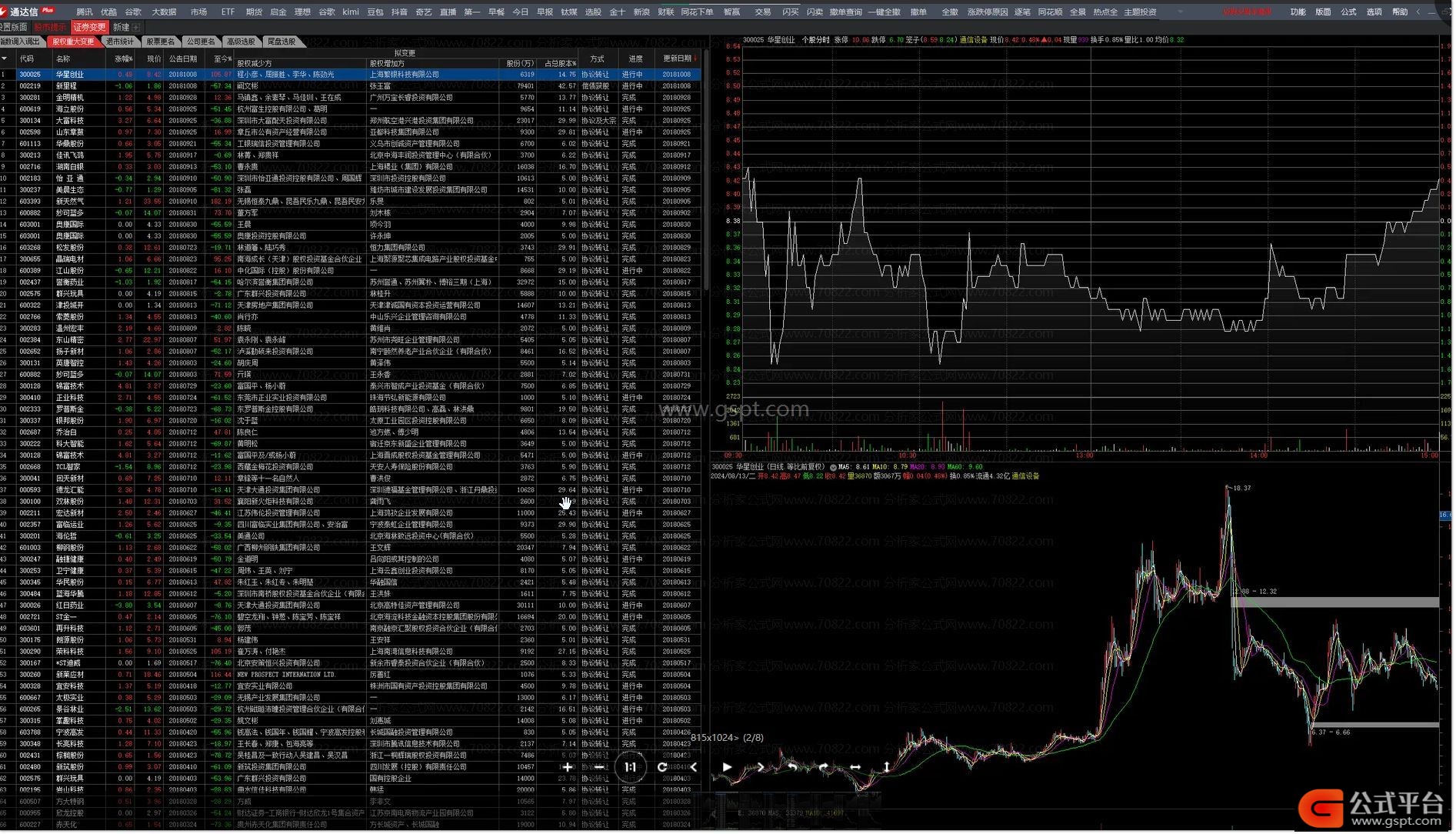Click the 同花下单 toolbar item
Viewport: 1456px width, 834px height.
pos(697,12)
